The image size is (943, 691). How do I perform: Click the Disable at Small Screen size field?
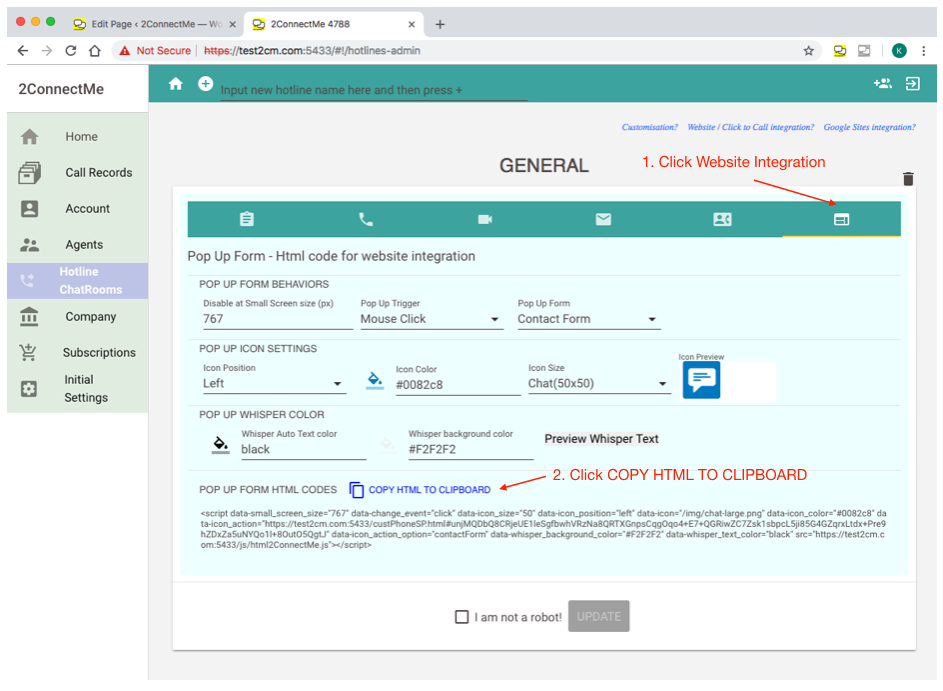pos(277,319)
